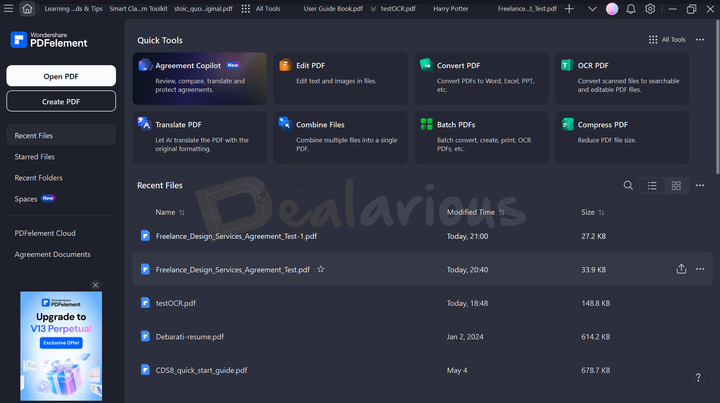Select Recent Files in sidebar

pos(61,135)
